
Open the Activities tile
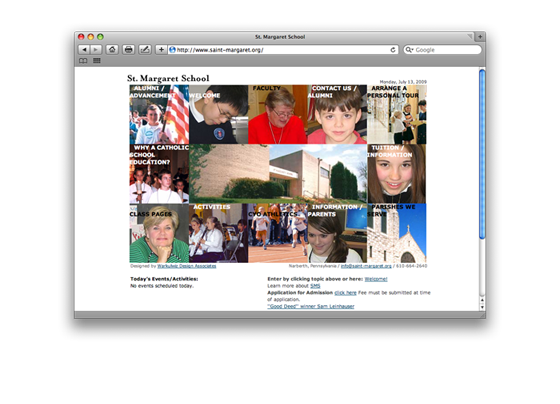pos(219,233)
